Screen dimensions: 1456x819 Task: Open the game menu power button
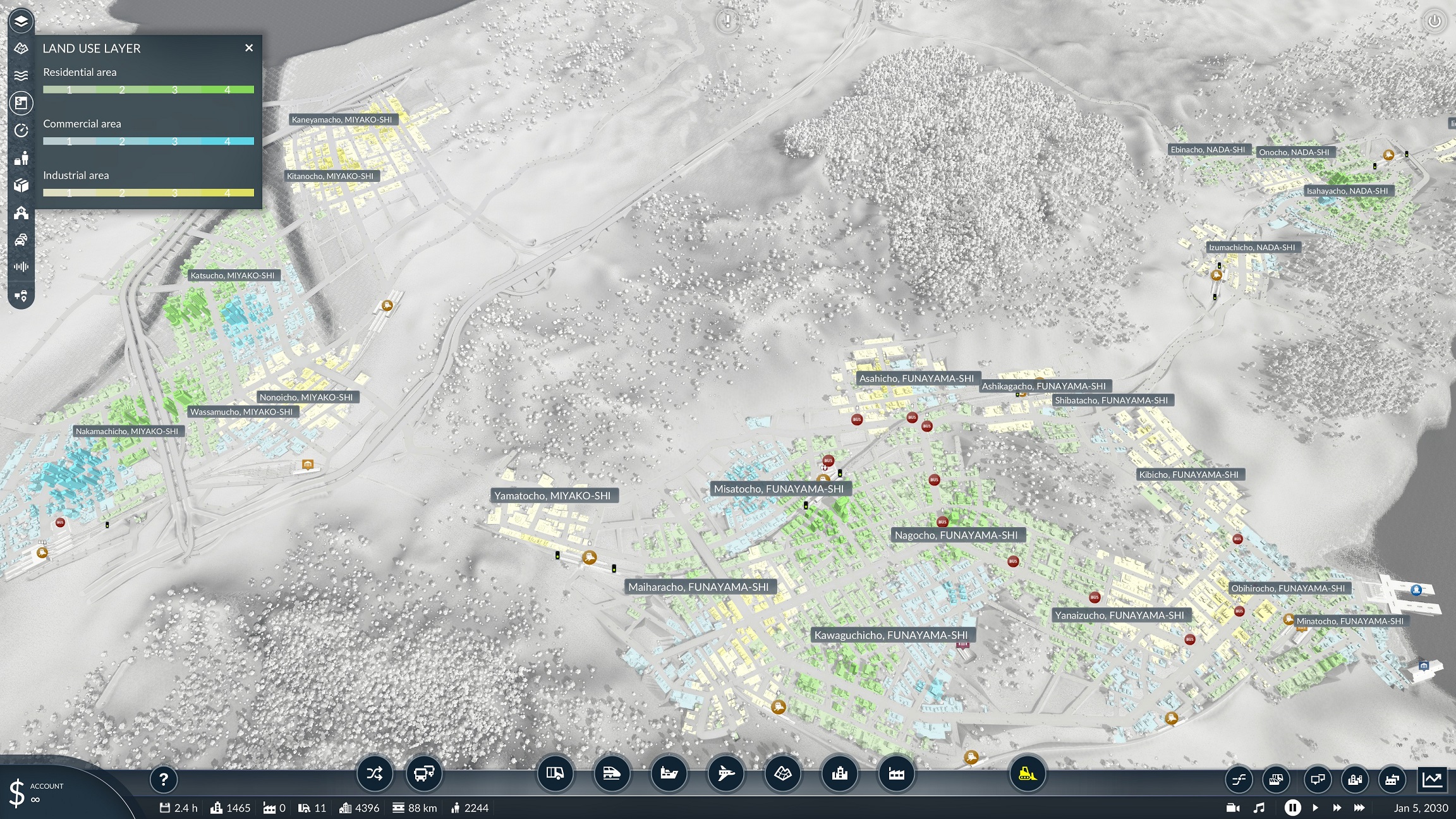coord(1434,21)
